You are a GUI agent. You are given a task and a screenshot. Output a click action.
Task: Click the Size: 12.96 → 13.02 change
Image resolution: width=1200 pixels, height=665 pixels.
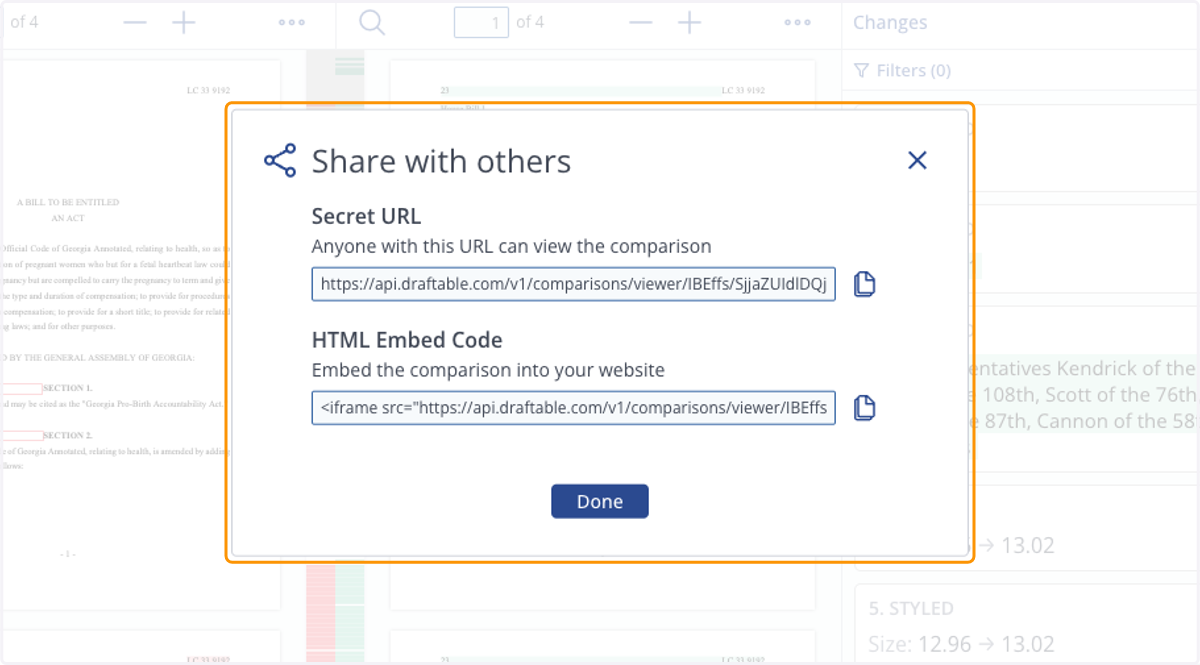point(961,644)
